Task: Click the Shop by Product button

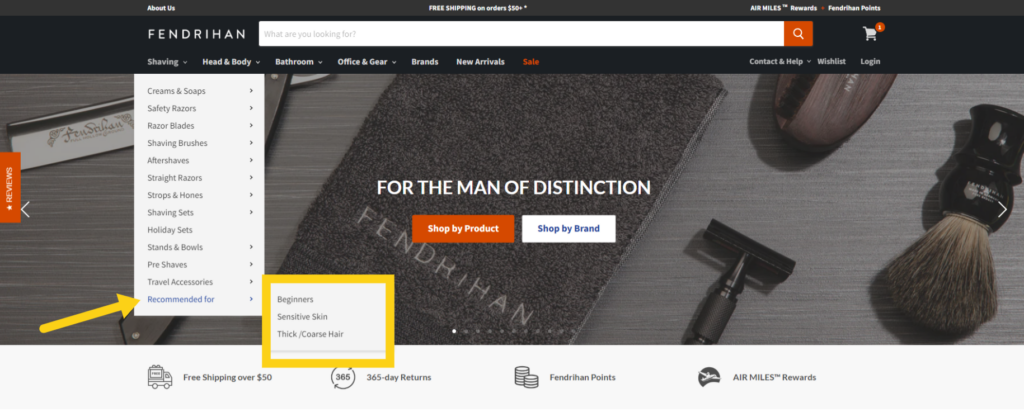Action: (x=463, y=228)
